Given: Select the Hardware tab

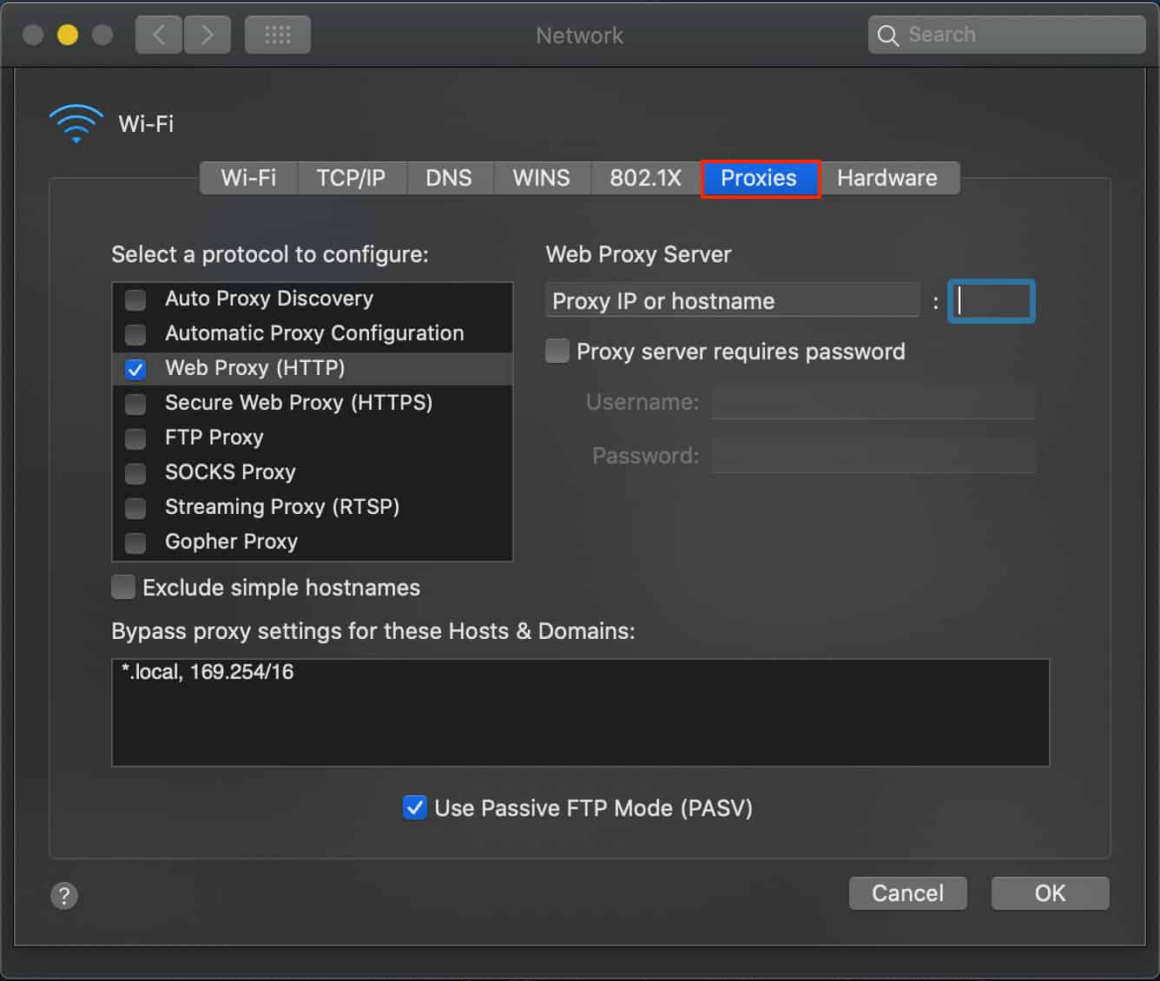Looking at the screenshot, I should point(888,178).
